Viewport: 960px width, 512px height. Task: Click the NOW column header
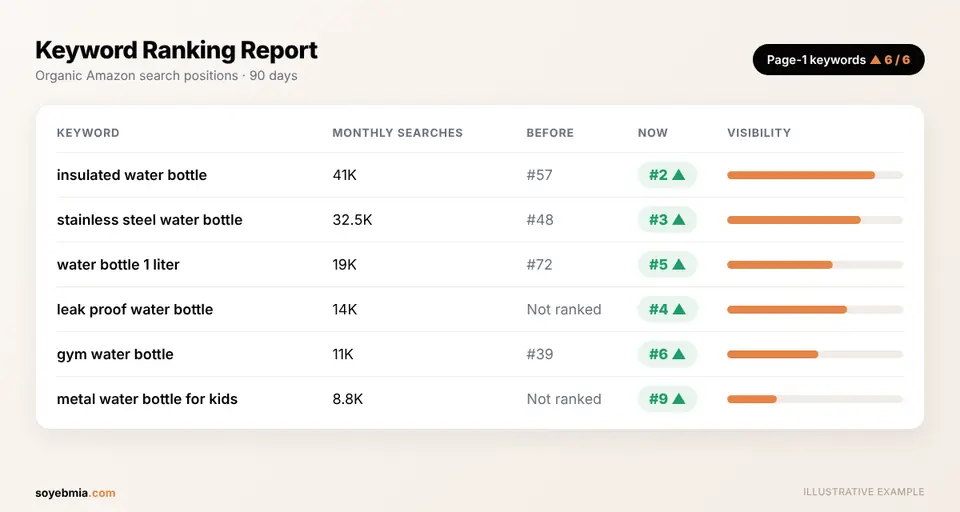click(653, 133)
